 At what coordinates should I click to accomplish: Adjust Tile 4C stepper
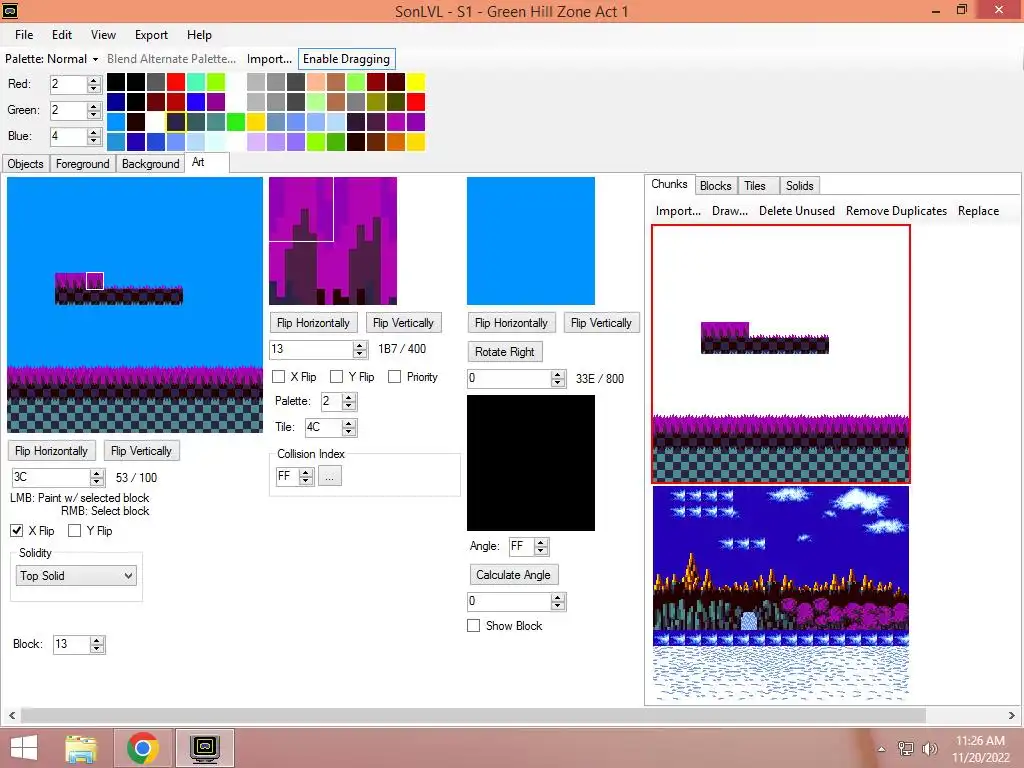pos(349,427)
